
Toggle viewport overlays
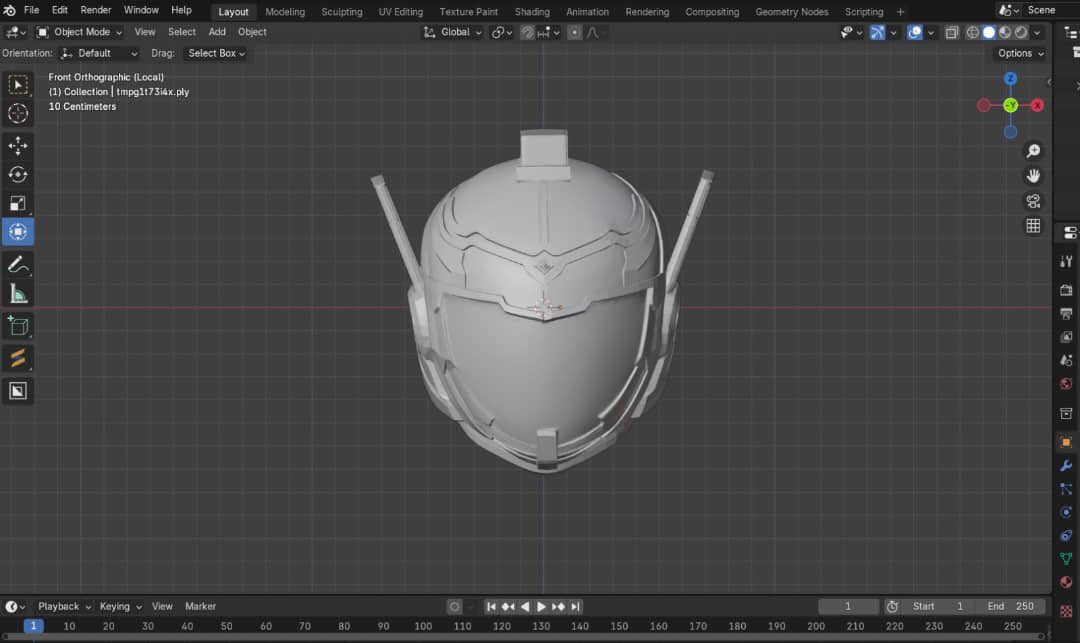point(915,32)
